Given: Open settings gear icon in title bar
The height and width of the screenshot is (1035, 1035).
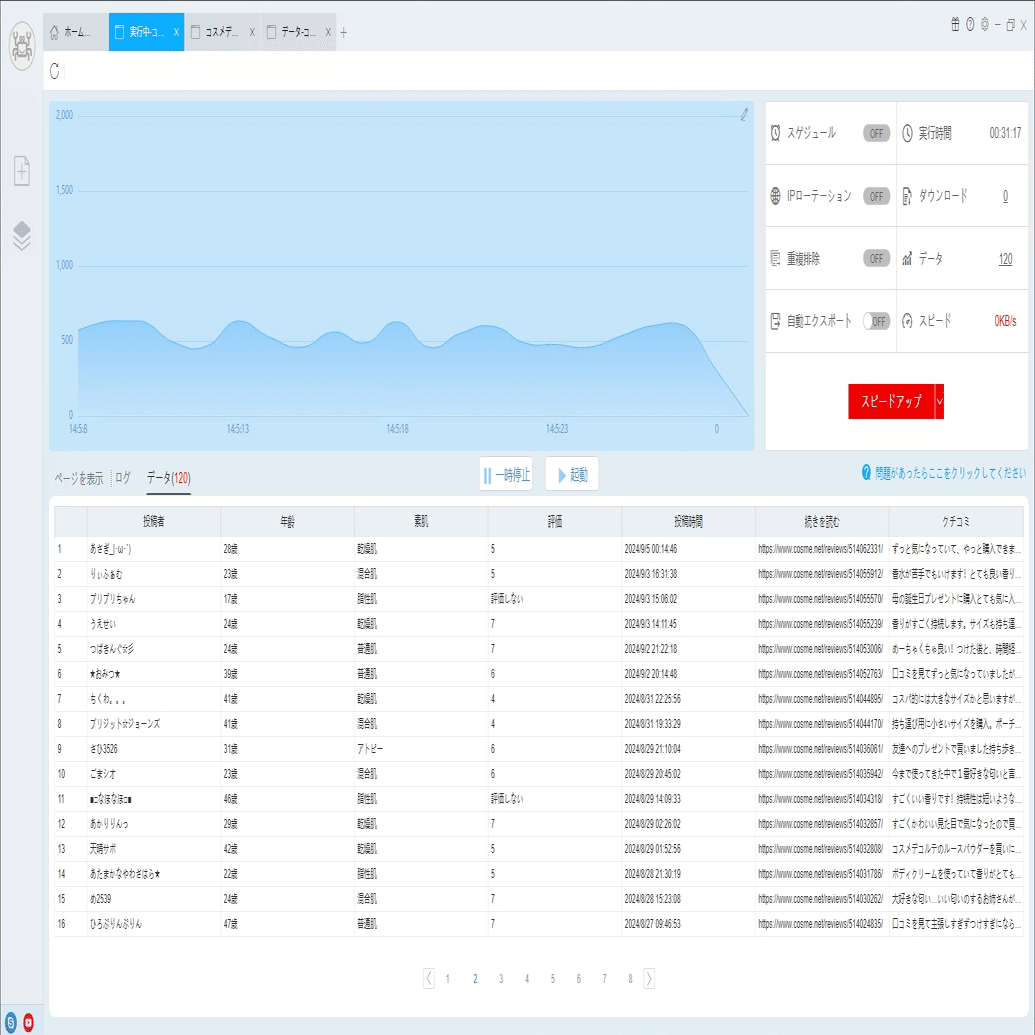Looking at the screenshot, I should click(x=985, y=24).
